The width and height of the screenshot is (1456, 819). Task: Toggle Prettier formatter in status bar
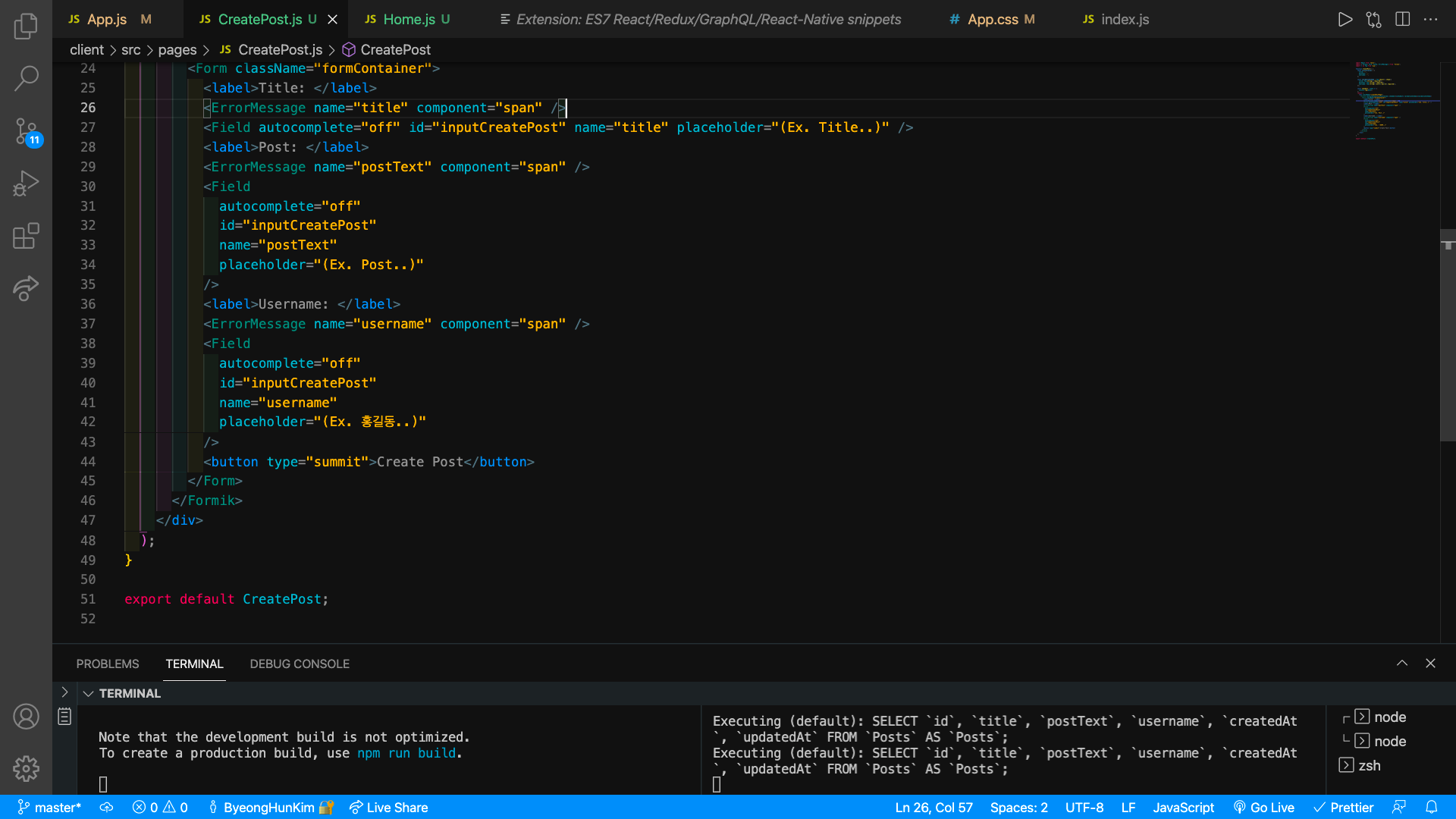pyautogui.click(x=1344, y=808)
